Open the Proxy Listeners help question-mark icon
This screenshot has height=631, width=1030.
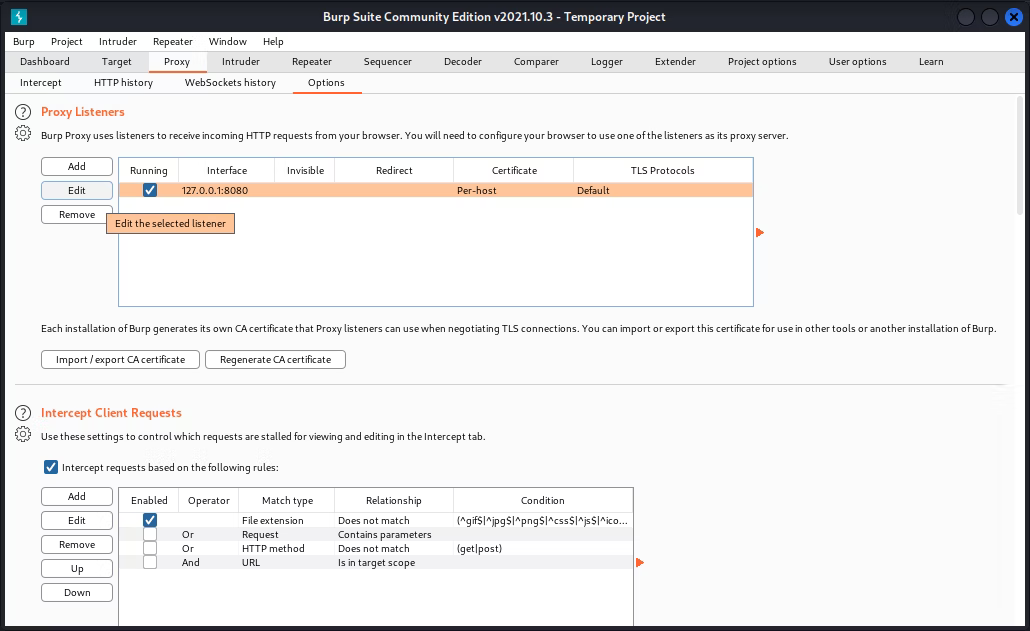click(x=23, y=112)
